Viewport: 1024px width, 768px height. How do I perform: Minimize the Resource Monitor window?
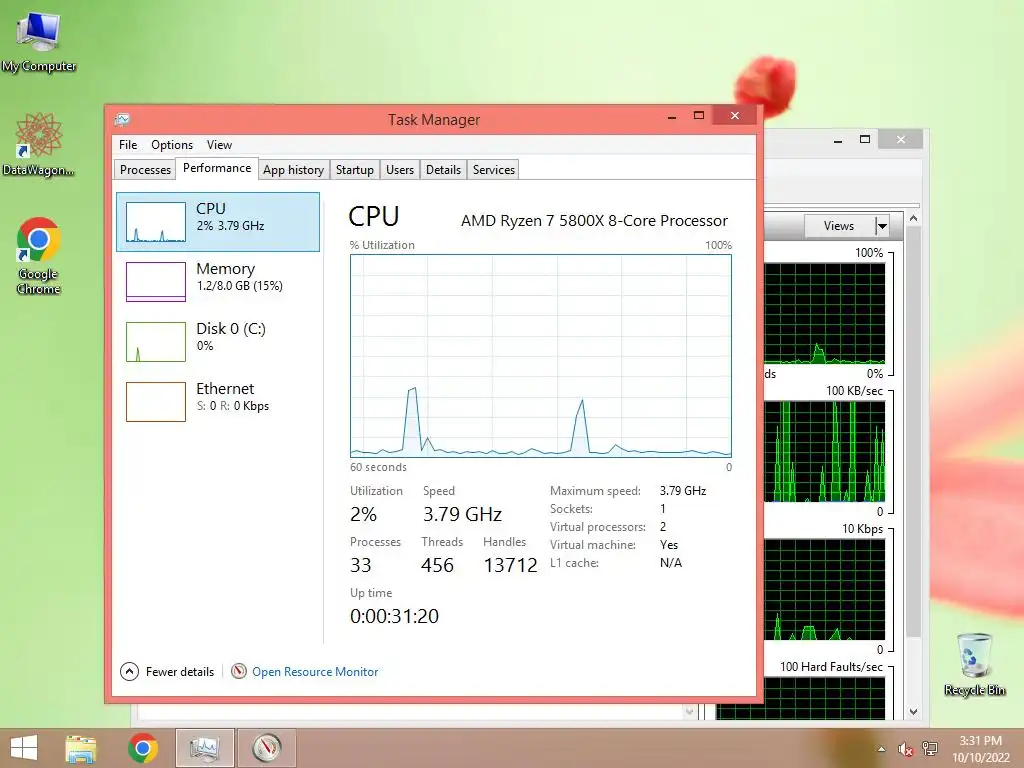click(x=838, y=139)
